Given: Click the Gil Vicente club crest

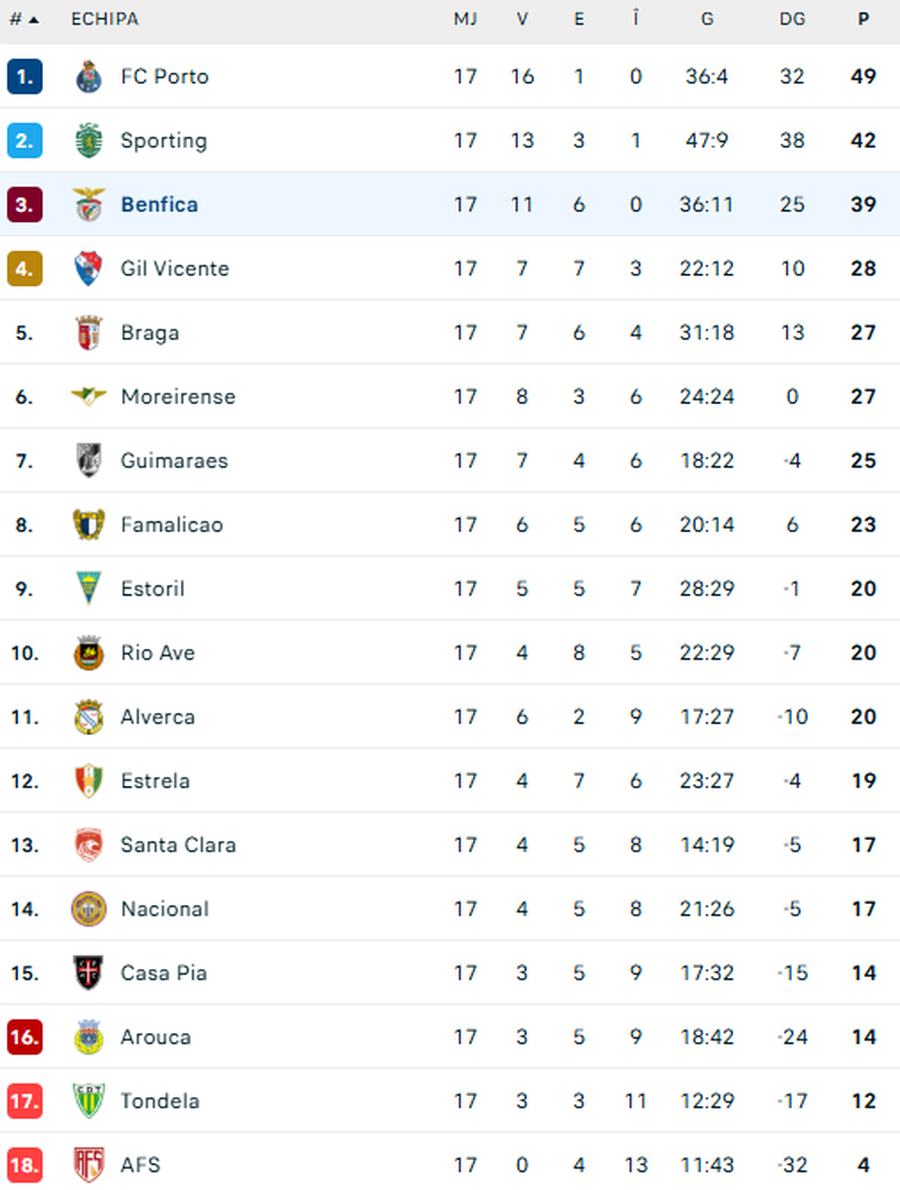Looking at the screenshot, I should 89,269.
